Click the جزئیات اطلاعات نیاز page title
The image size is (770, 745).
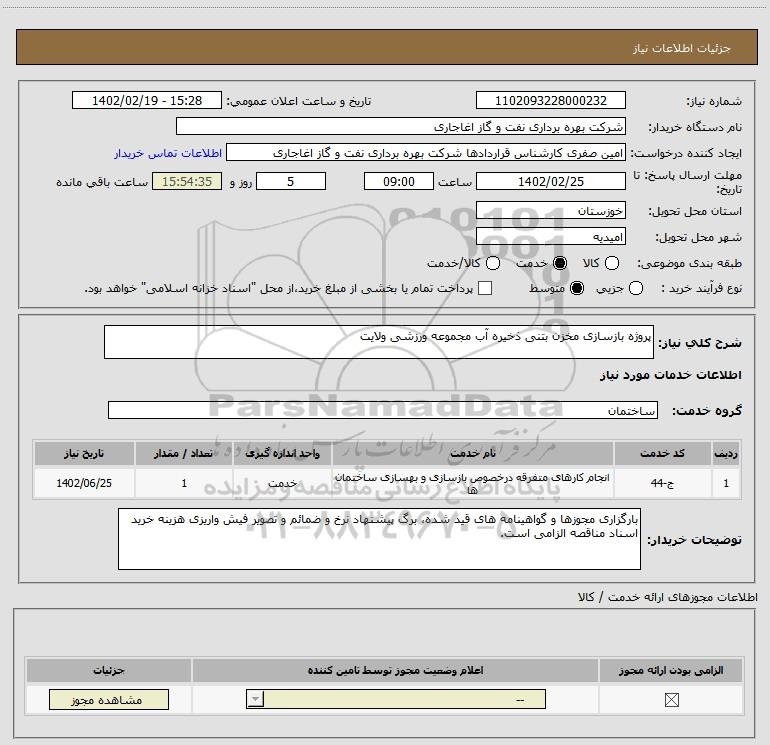681,48
